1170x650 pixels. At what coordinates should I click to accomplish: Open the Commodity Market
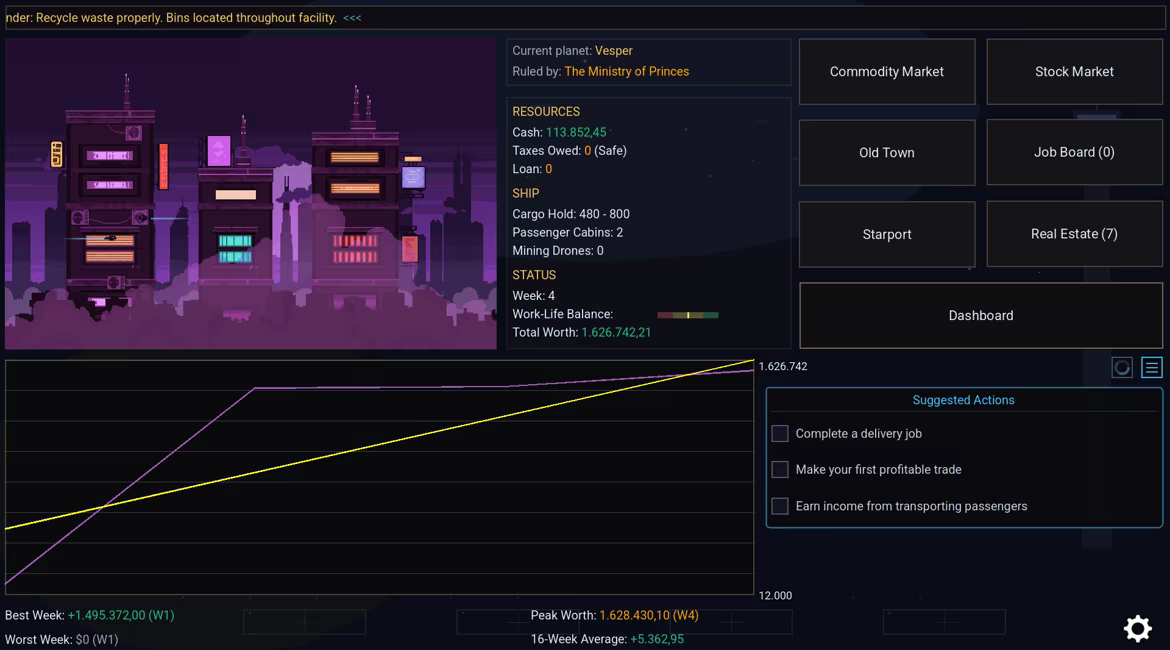tap(886, 72)
